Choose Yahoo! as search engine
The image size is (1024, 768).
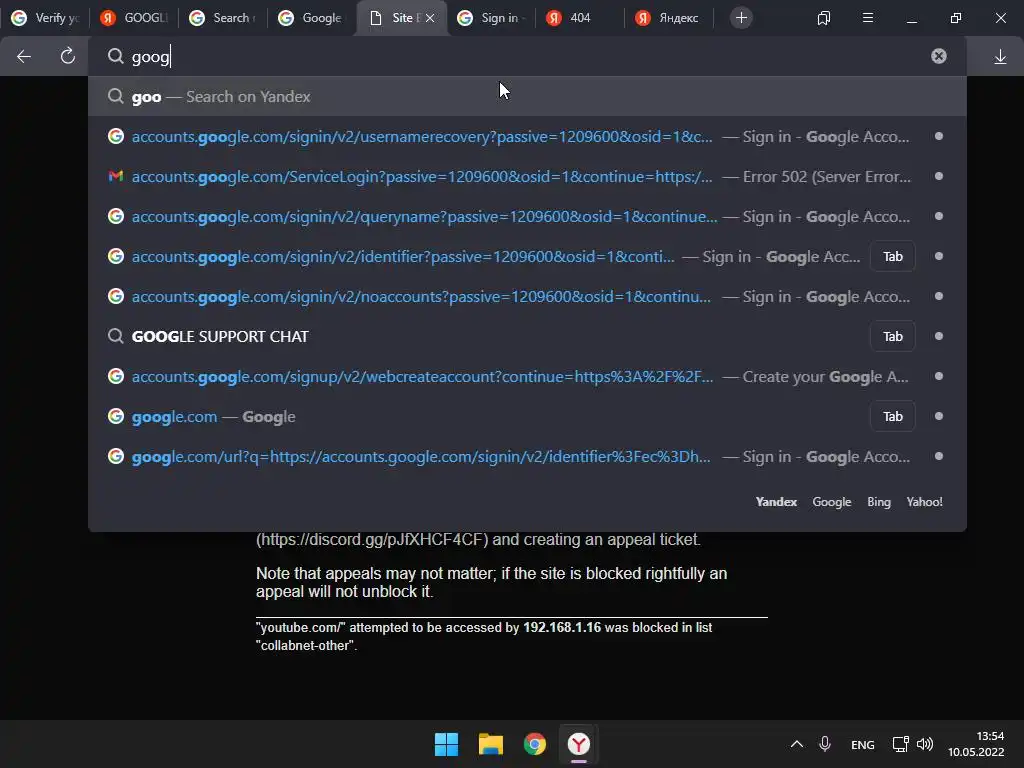[924, 502]
